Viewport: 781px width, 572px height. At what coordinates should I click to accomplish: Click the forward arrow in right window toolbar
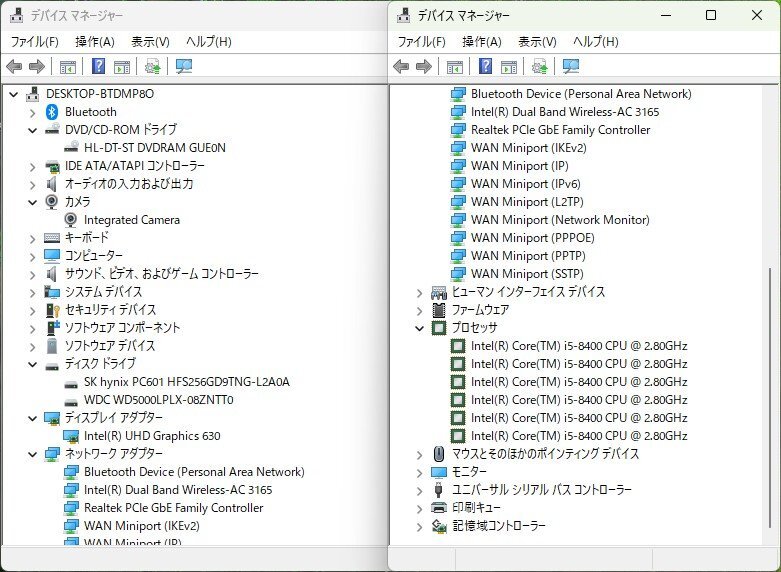tap(424, 66)
